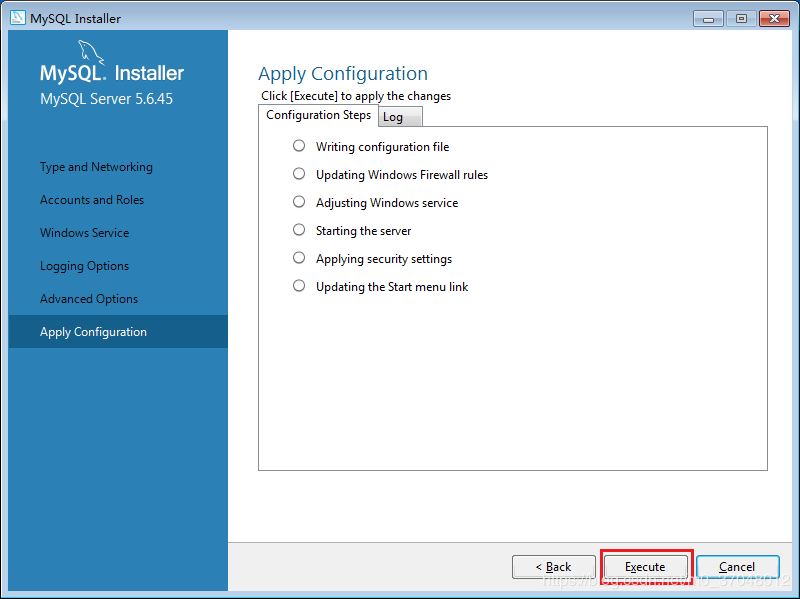Click the Updating the Start menu link circle

(x=299, y=286)
